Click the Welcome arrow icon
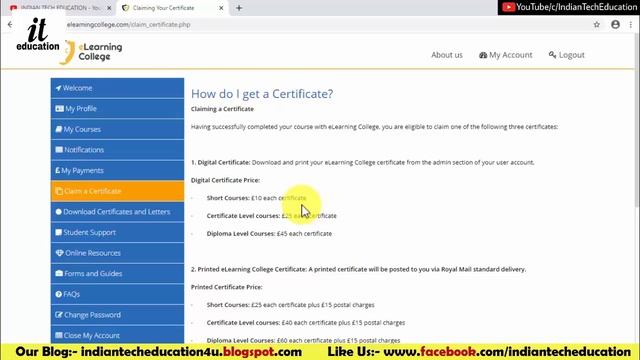This screenshot has height=360, width=640. point(58,88)
